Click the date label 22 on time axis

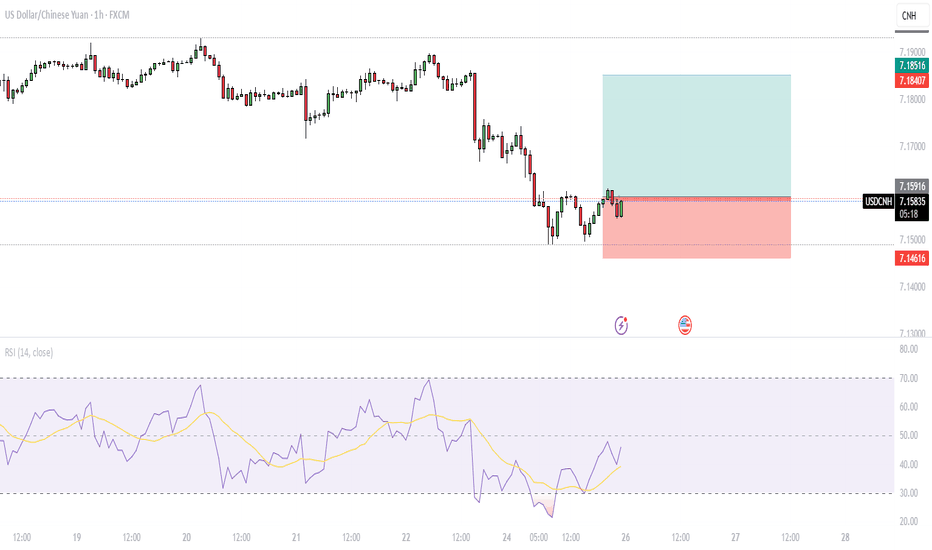406,538
